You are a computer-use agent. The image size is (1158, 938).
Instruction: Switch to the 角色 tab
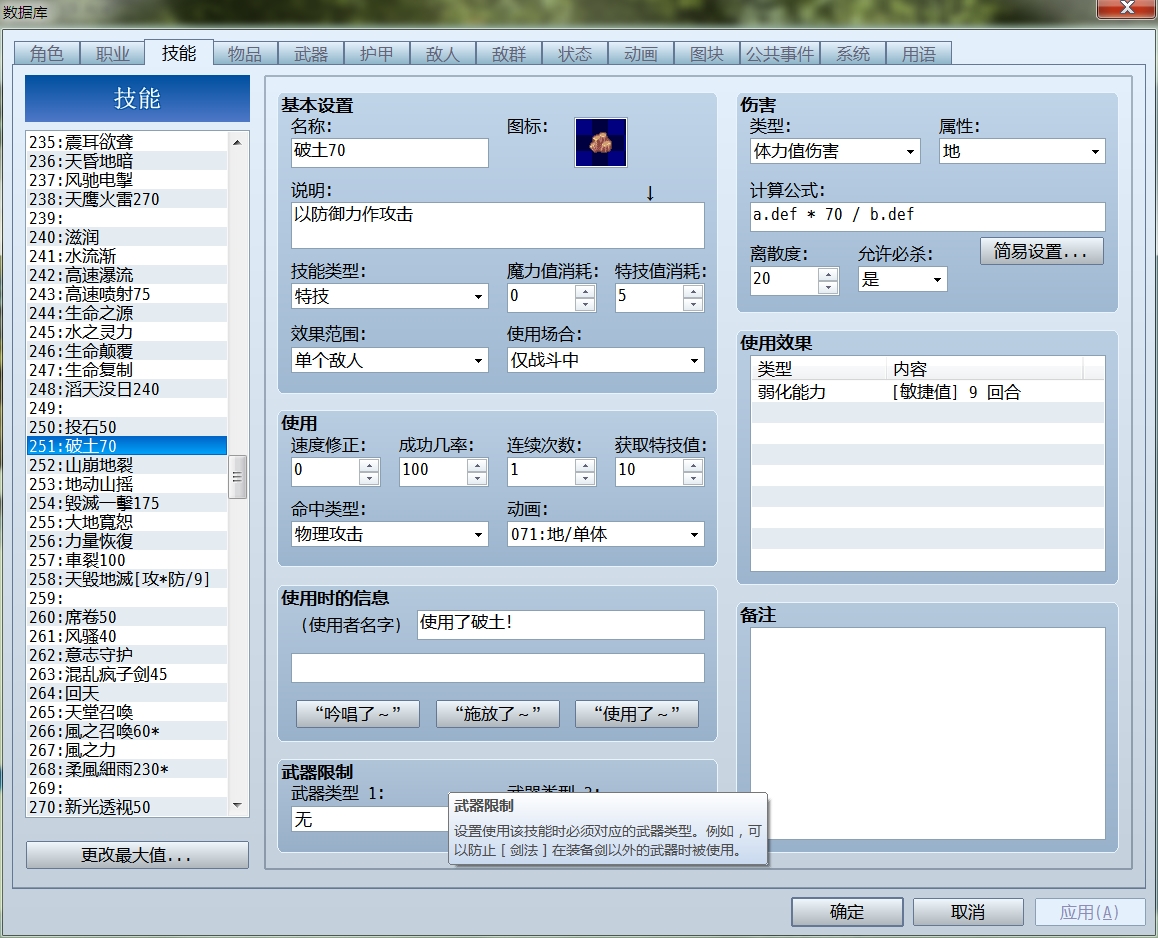[x=47, y=54]
